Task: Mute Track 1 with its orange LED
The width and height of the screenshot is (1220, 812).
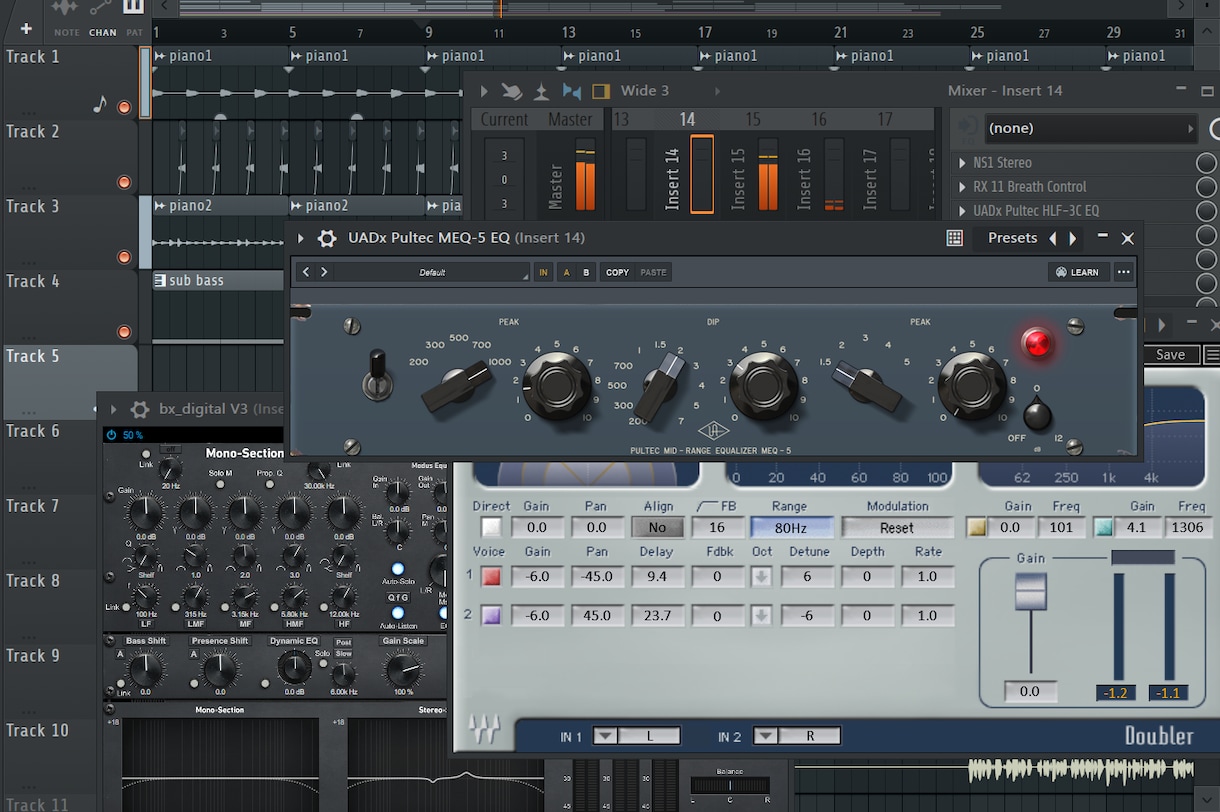Action: [124, 107]
